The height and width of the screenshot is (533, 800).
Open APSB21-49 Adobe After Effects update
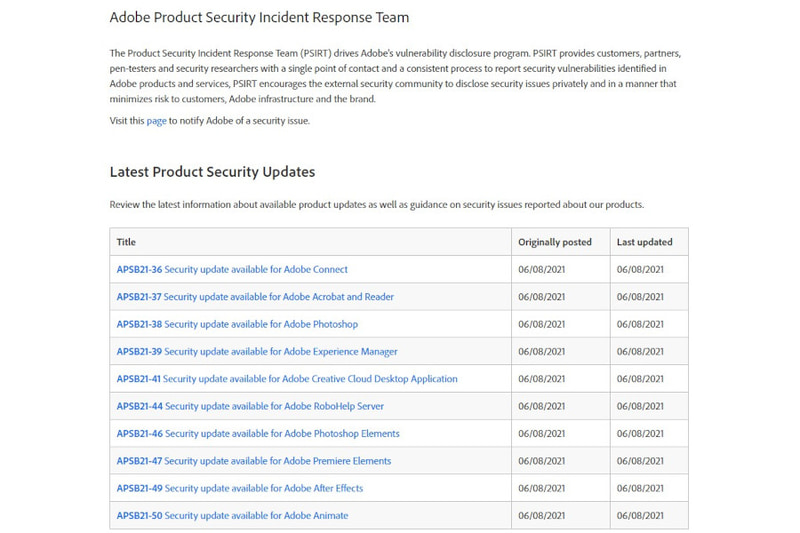240,488
